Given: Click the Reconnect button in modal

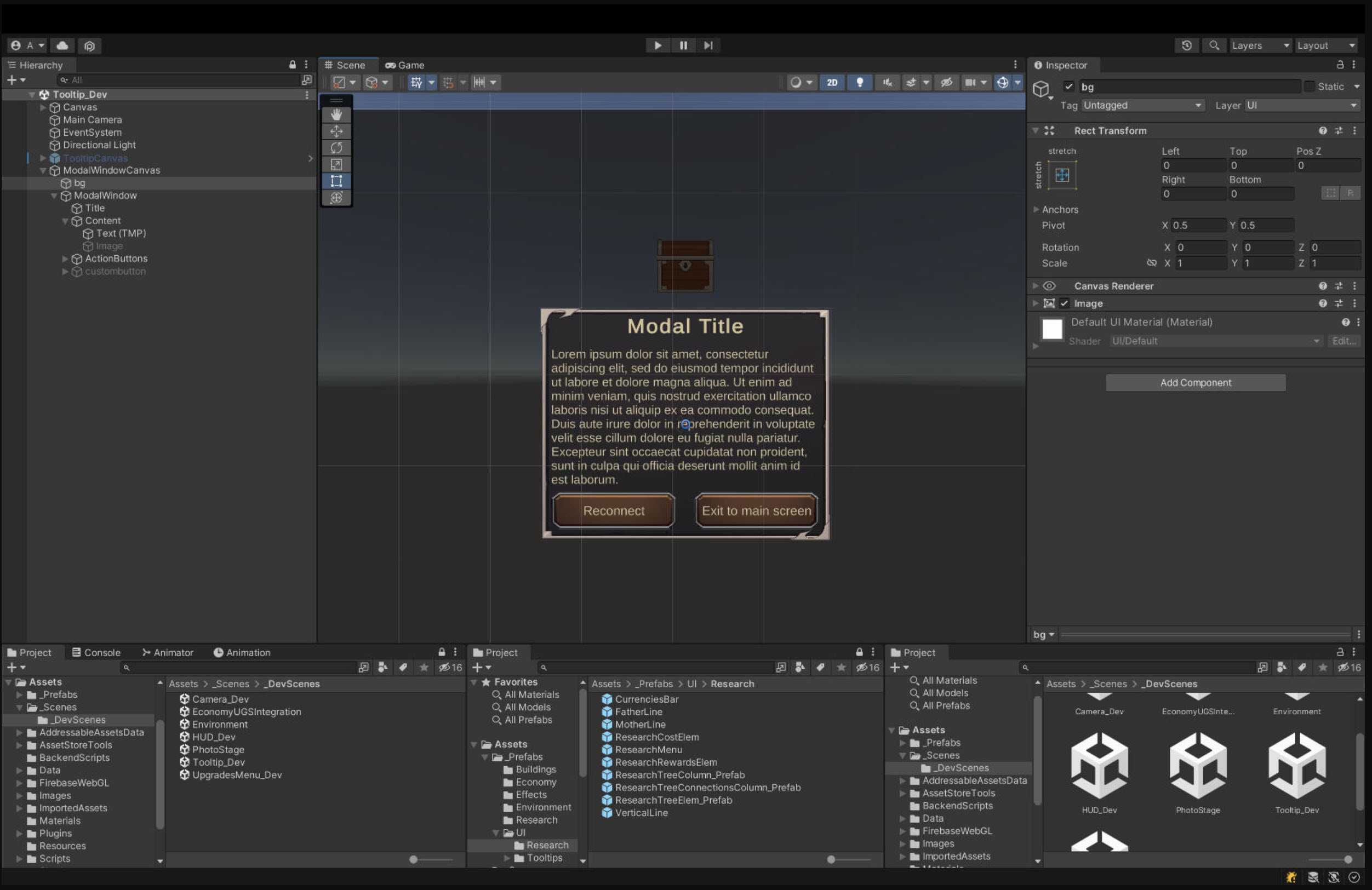Looking at the screenshot, I should click(613, 510).
